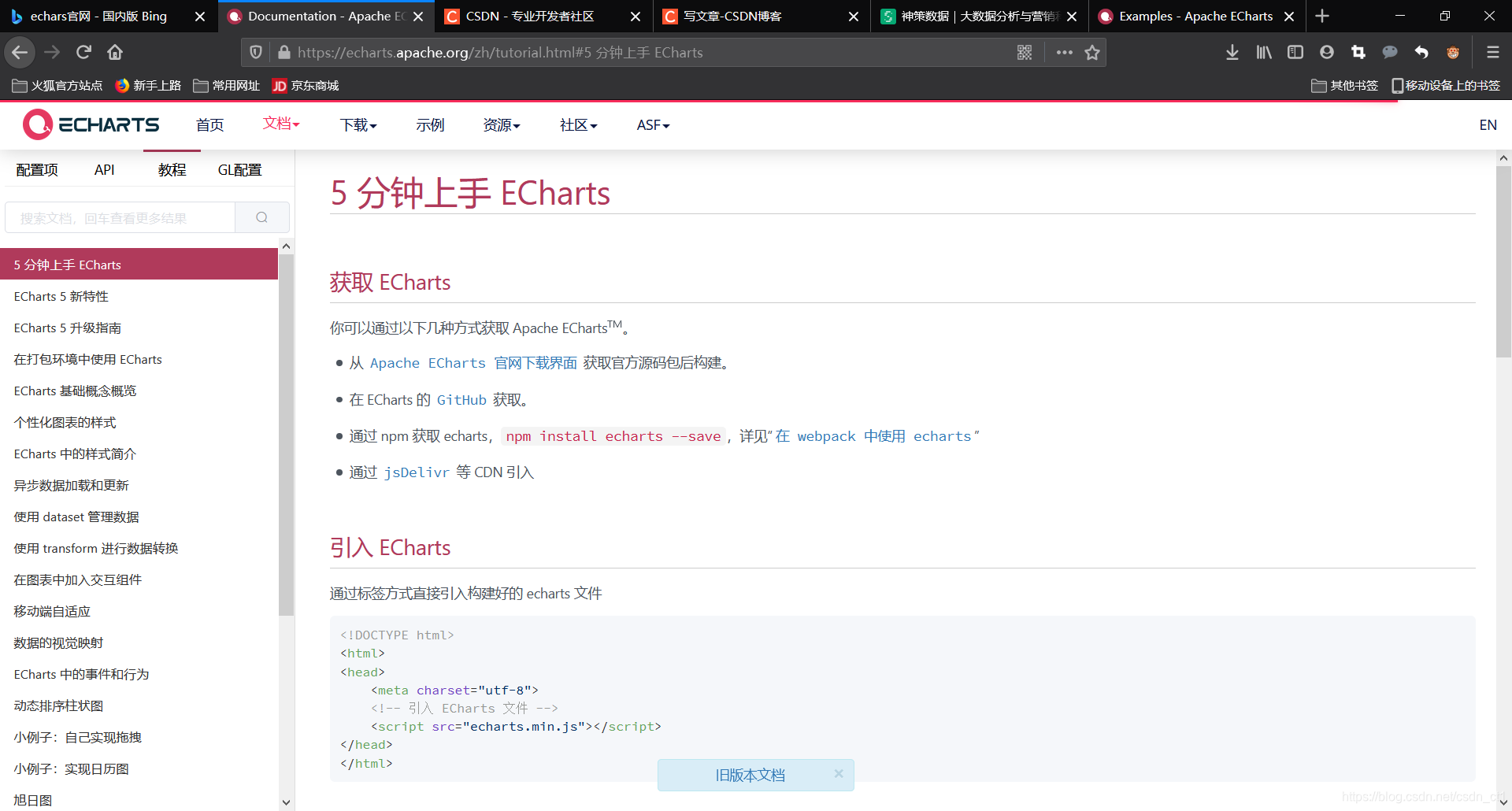Toggle the browser sidebar icon
This screenshot has width=1512, height=811.
click(1295, 52)
